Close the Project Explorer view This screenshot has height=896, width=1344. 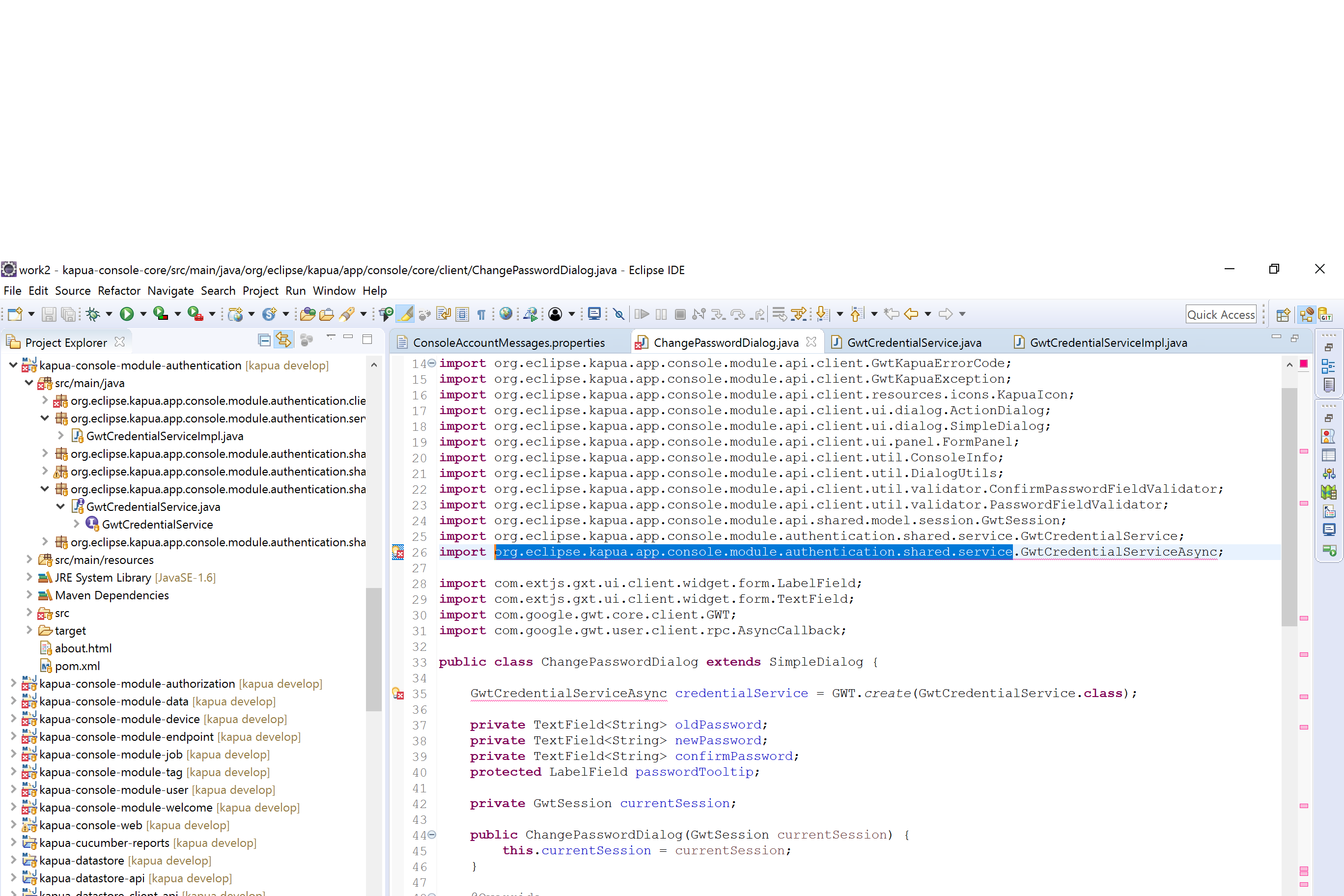119,342
